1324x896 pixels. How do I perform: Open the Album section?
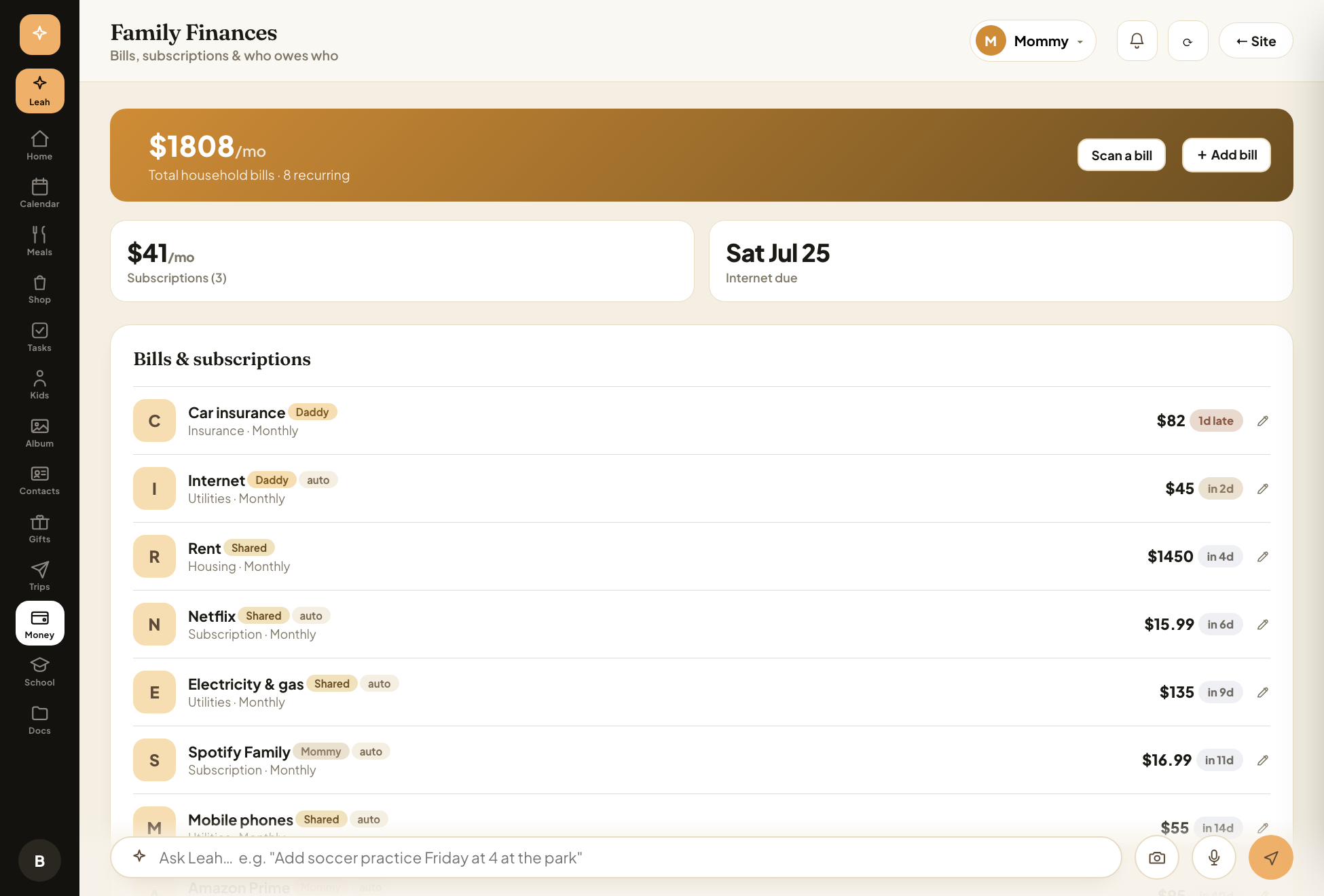(39, 433)
